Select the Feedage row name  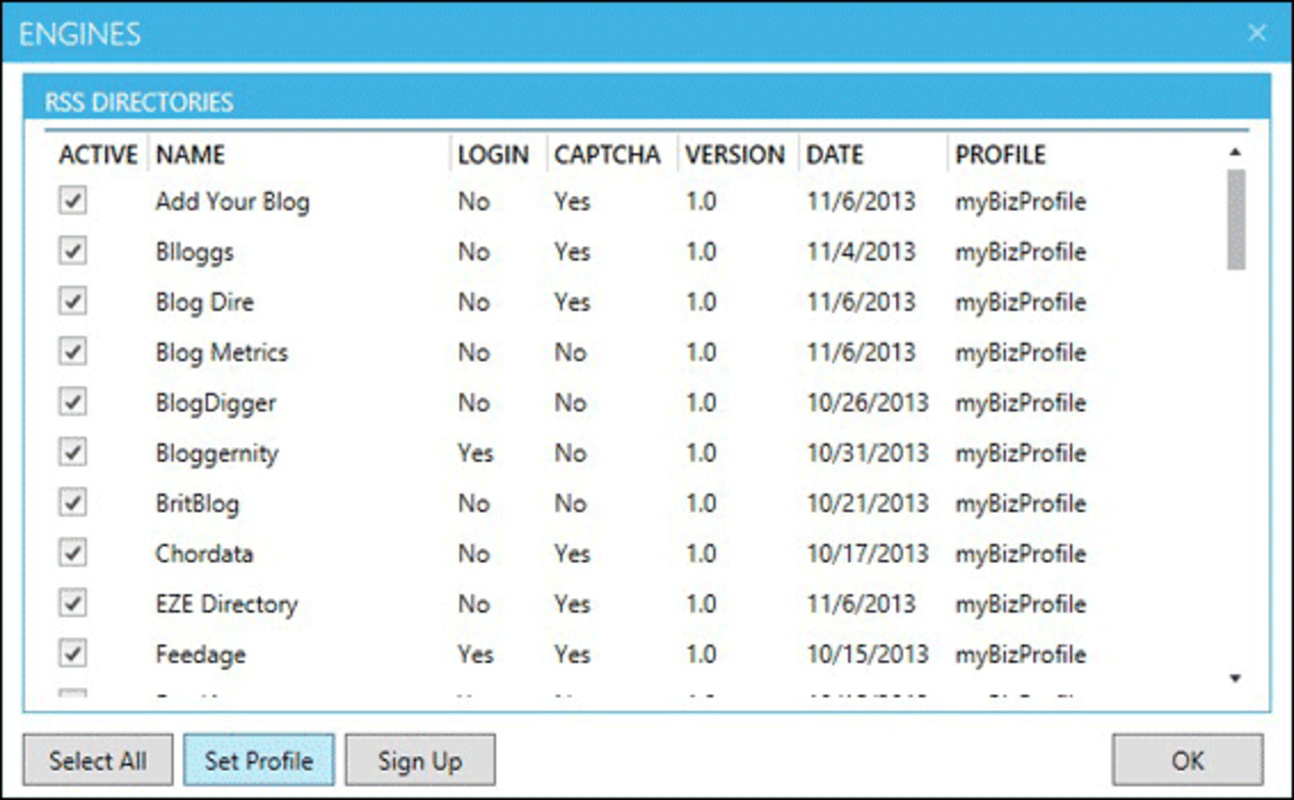click(x=200, y=655)
